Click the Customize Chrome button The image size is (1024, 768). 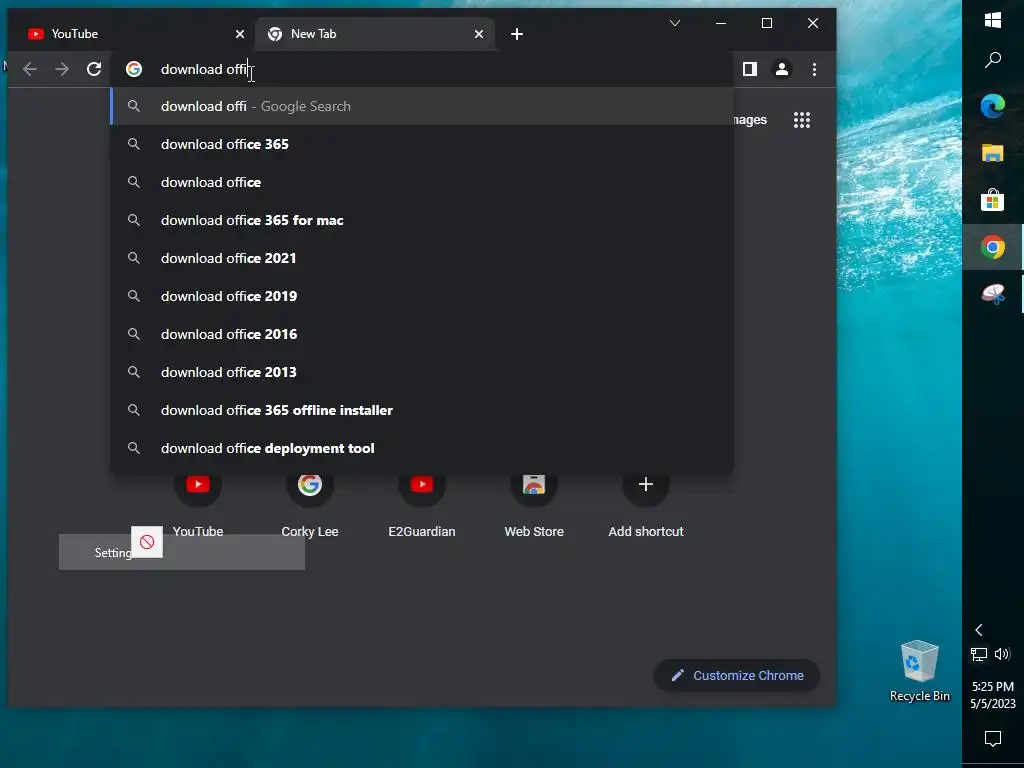click(737, 675)
